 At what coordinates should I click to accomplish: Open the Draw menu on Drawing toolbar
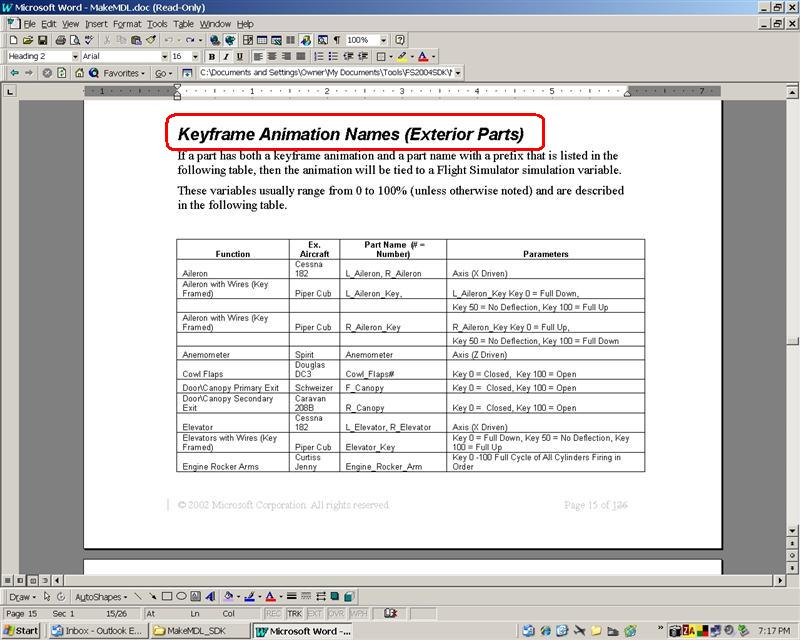22,596
